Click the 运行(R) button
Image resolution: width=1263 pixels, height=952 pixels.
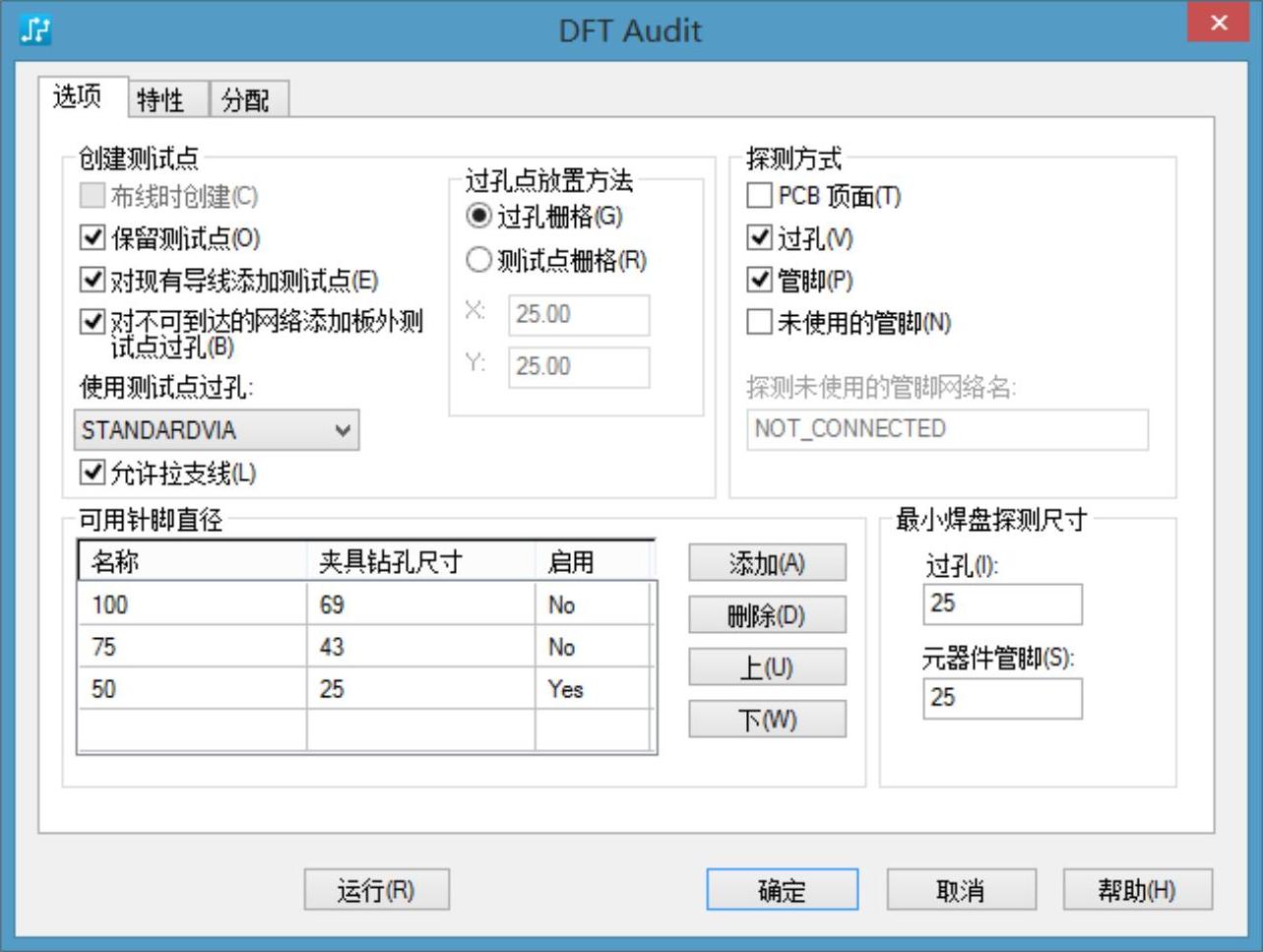pyautogui.click(x=376, y=890)
